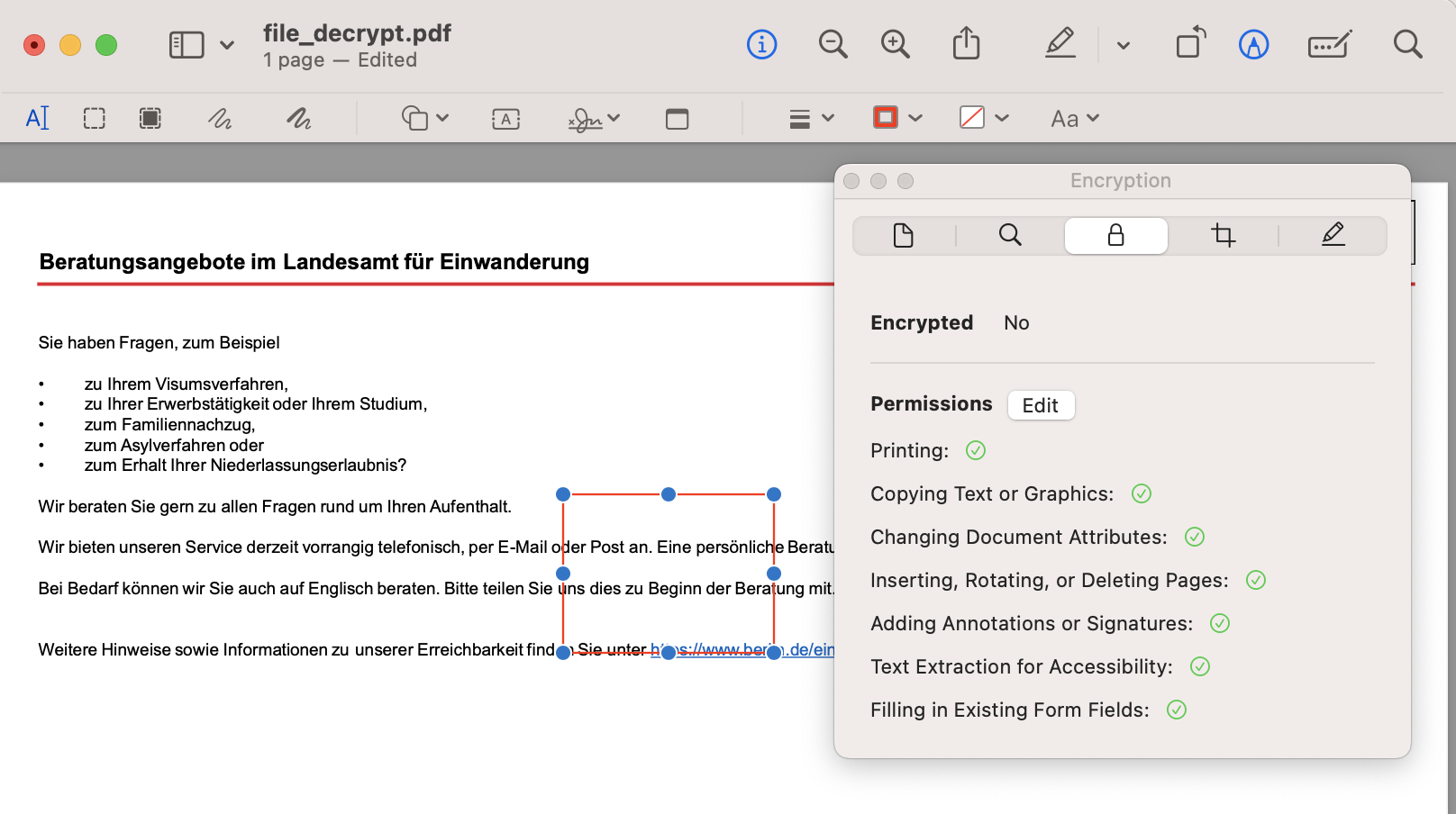Open the form filling toolbar

click(x=1330, y=44)
